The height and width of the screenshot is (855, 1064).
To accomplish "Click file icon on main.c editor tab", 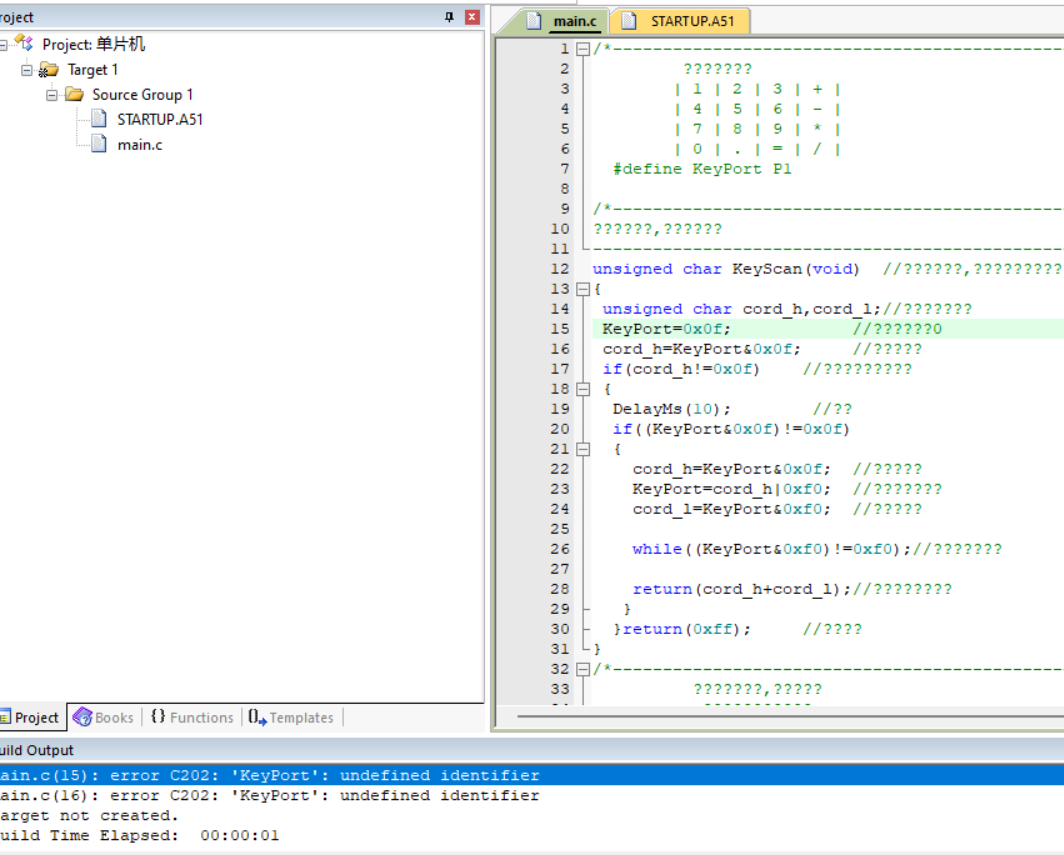I will pos(534,21).
